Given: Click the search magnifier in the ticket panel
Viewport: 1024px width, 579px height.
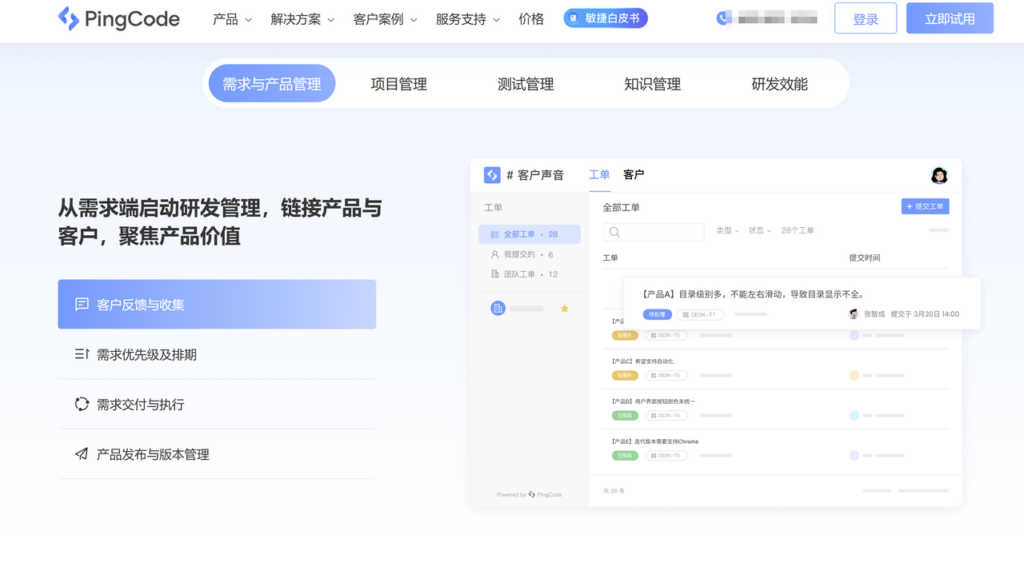Looking at the screenshot, I should coord(615,231).
